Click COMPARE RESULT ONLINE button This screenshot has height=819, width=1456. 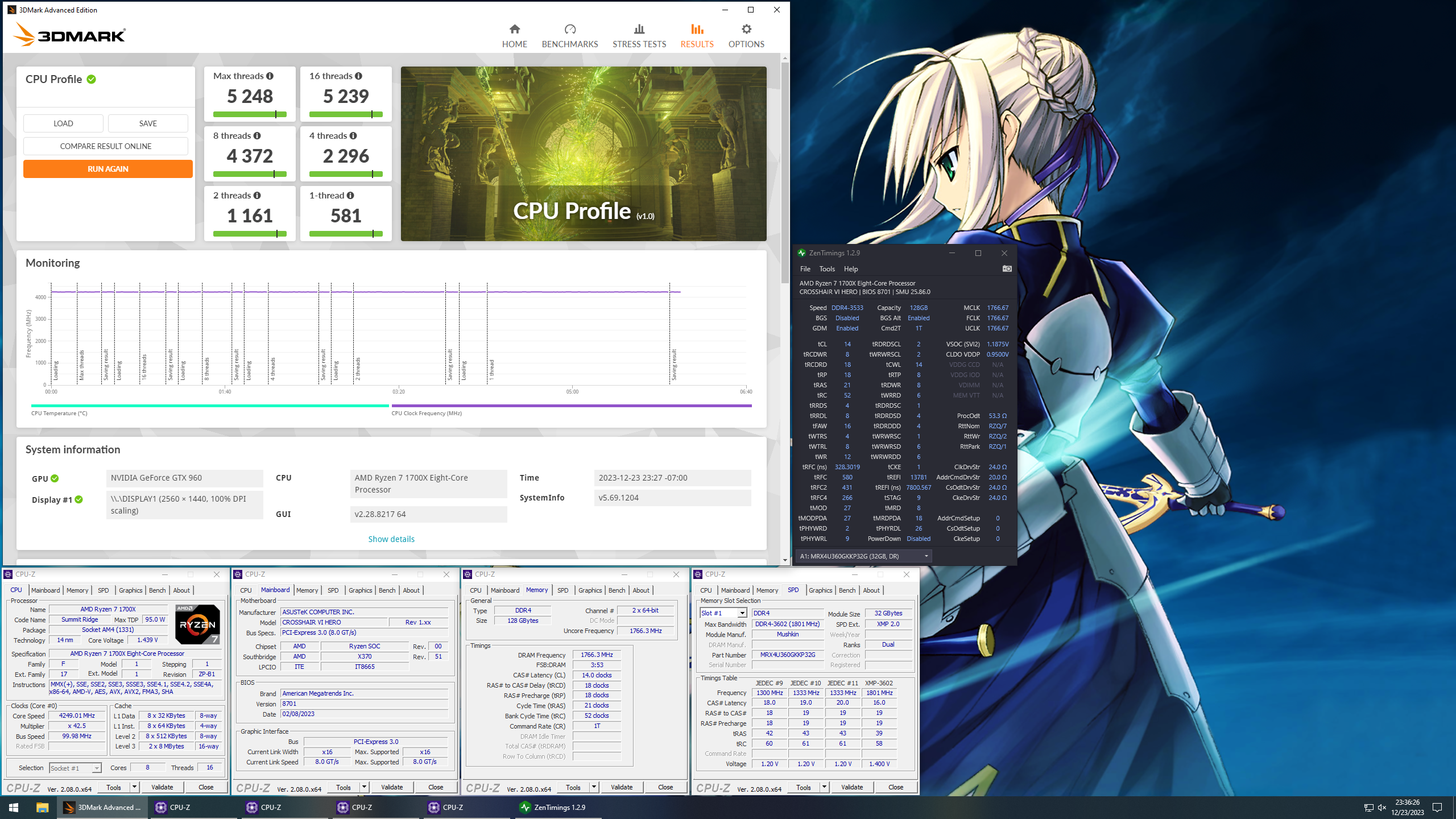click(x=106, y=146)
